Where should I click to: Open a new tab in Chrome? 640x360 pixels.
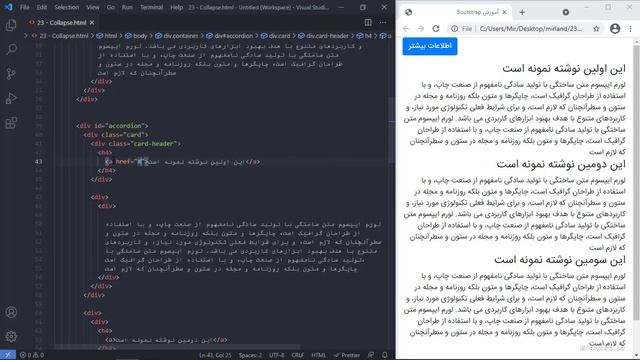522,12
